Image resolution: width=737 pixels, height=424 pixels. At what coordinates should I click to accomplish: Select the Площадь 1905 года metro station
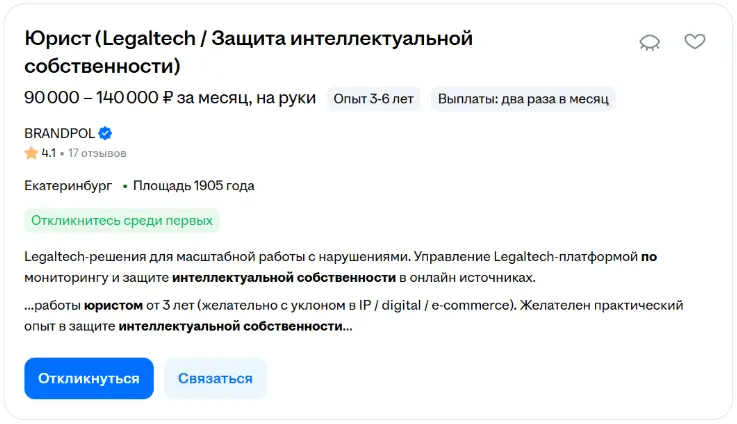(194, 186)
